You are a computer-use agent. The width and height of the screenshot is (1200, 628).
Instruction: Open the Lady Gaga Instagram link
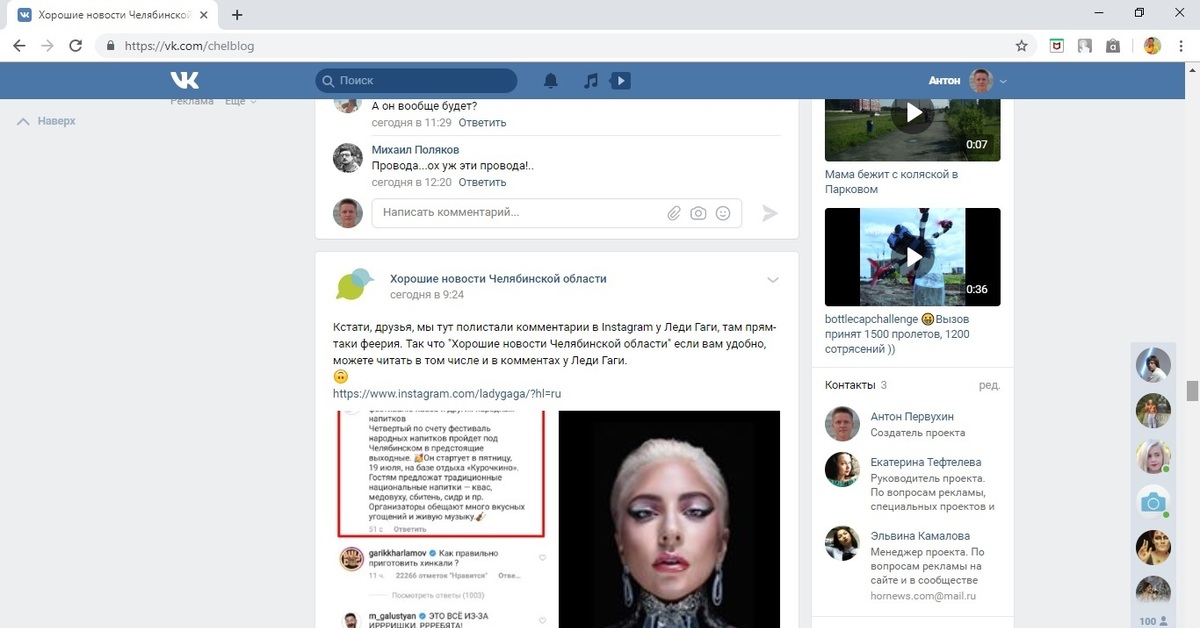tap(447, 394)
